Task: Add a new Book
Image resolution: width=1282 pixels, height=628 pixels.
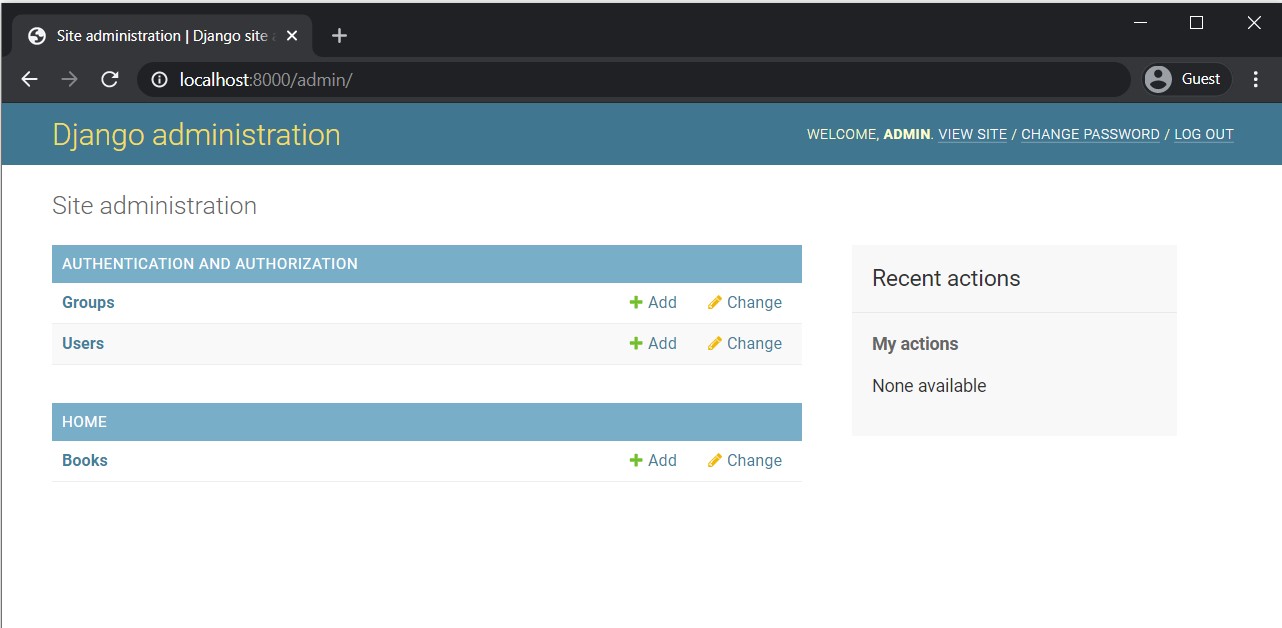Action: click(x=653, y=461)
